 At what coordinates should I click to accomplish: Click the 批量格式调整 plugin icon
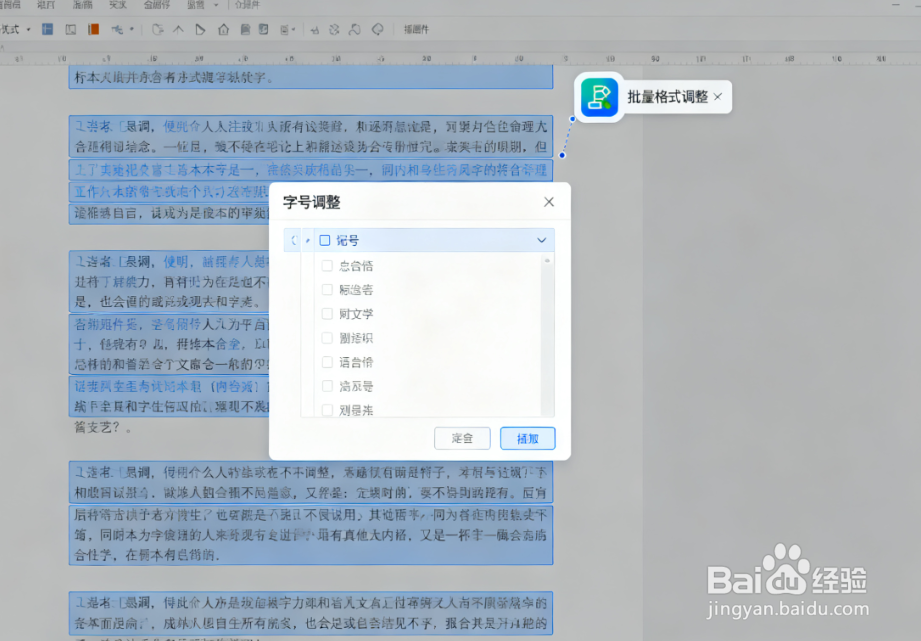tap(599, 97)
